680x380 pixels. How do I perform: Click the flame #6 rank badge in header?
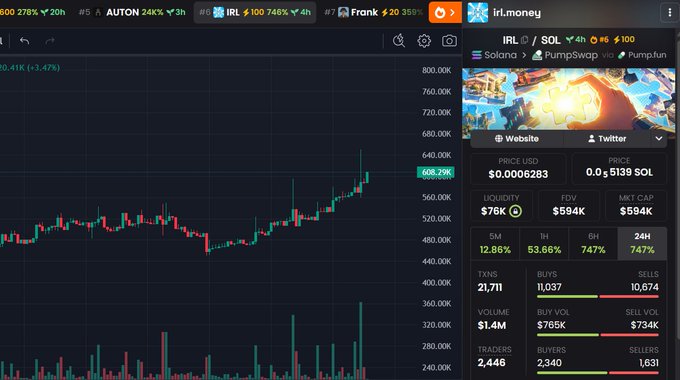599,40
